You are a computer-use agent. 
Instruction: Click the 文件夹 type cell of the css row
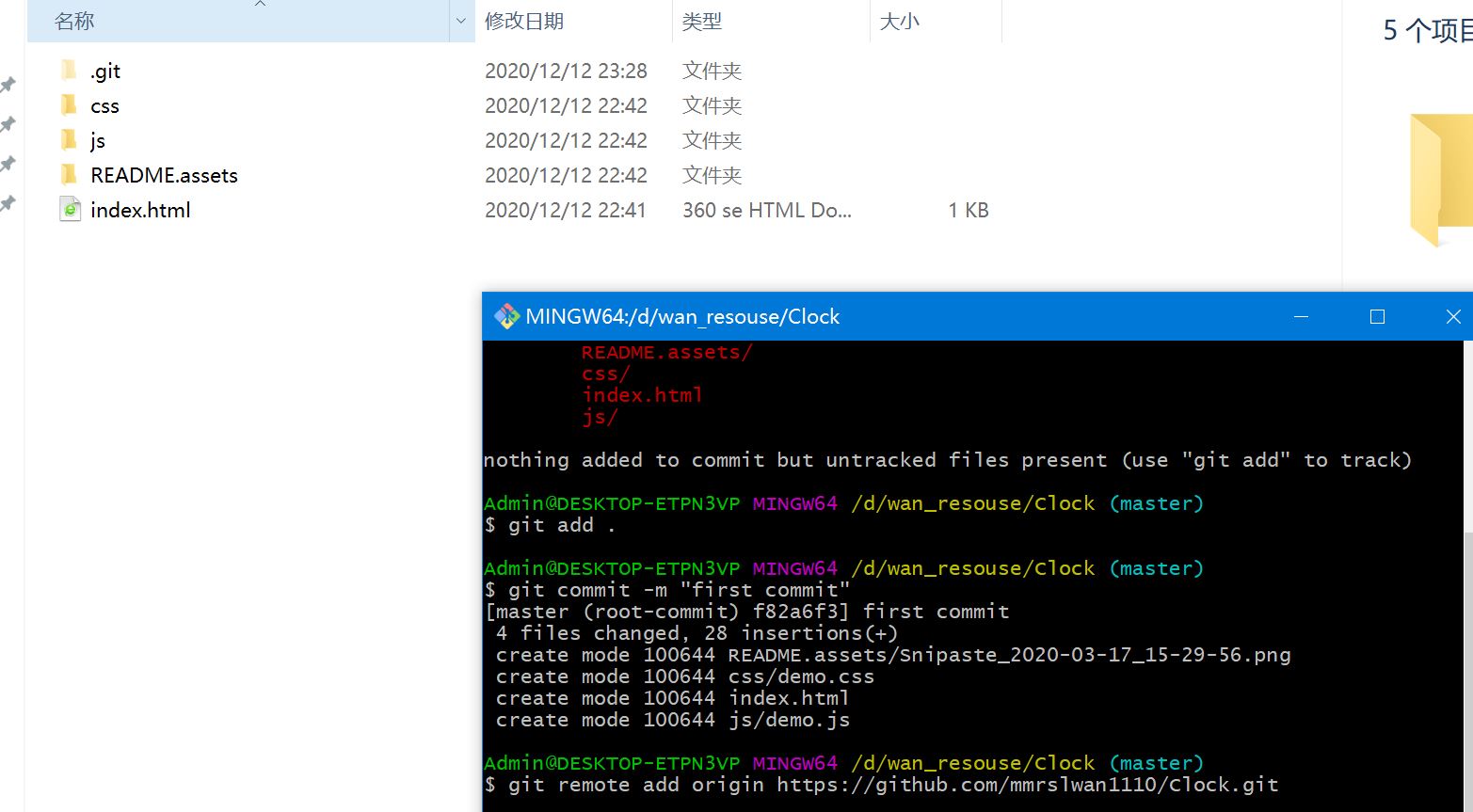pos(712,105)
